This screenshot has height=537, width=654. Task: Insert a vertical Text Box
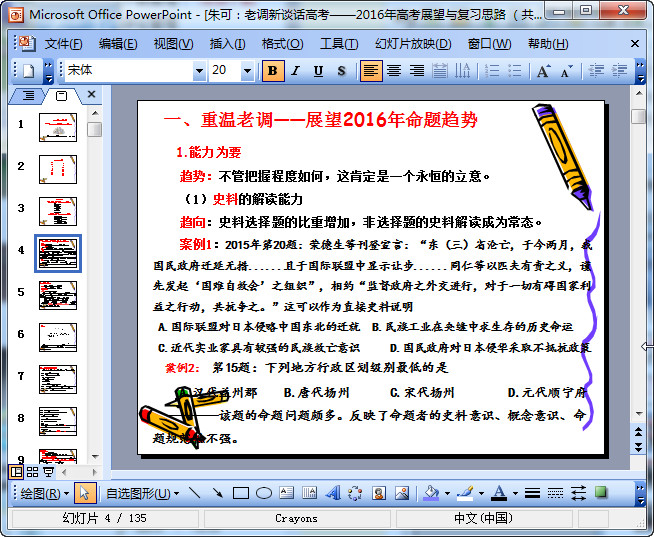[x=309, y=494]
